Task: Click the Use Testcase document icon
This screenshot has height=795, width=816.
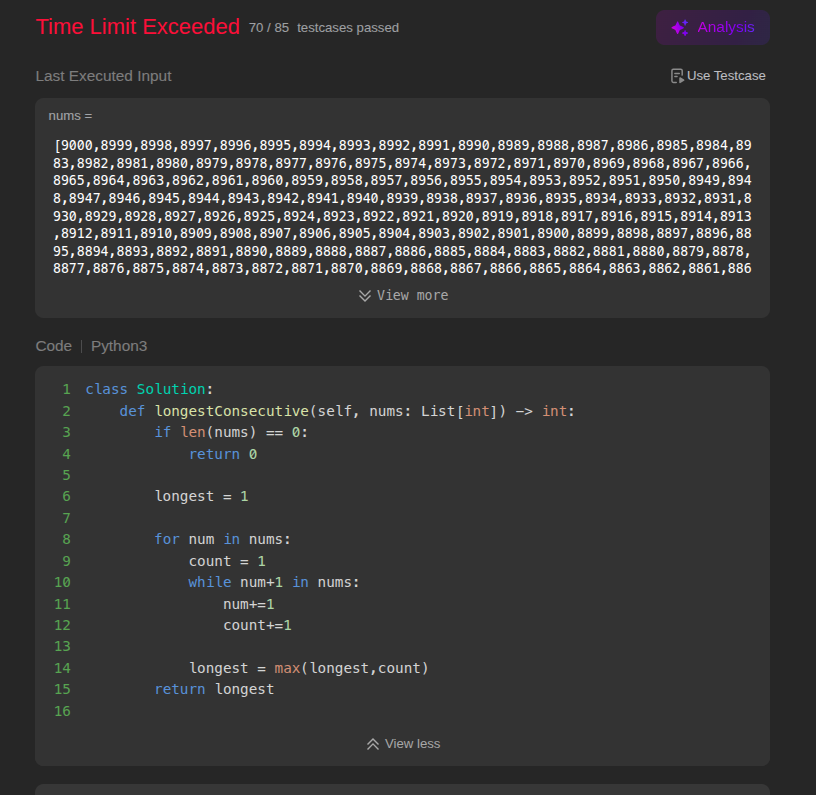Action: [x=677, y=76]
